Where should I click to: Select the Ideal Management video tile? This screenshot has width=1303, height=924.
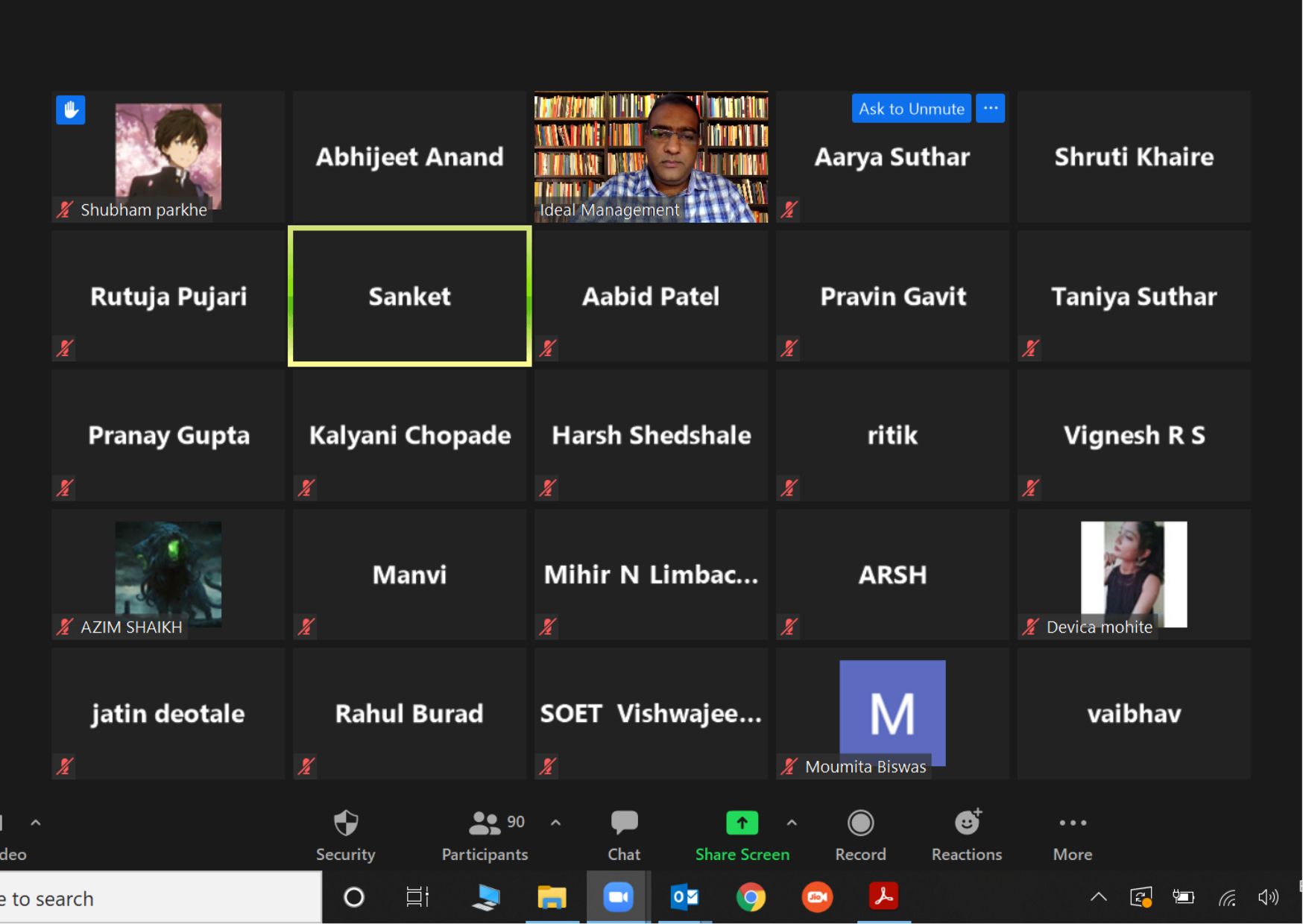pyautogui.click(x=651, y=156)
